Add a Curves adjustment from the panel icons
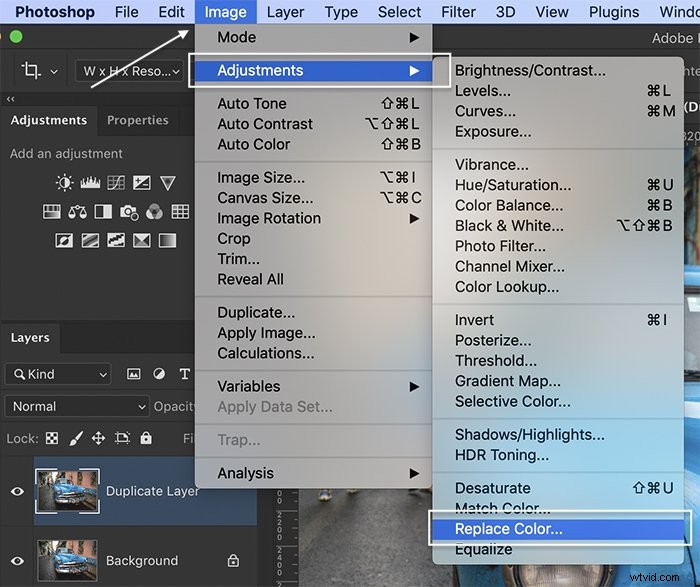The height and width of the screenshot is (587, 700). [x=116, y=183]
